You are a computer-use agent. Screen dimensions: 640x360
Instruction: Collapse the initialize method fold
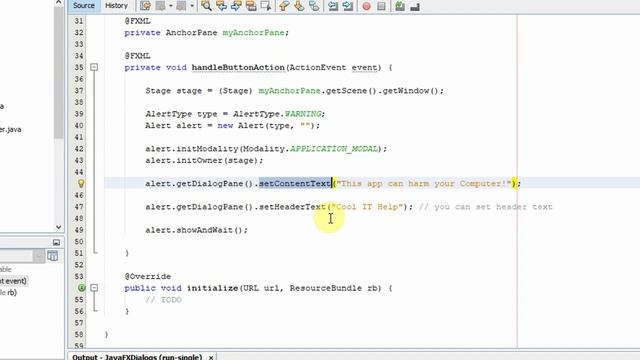coord(94,288)
